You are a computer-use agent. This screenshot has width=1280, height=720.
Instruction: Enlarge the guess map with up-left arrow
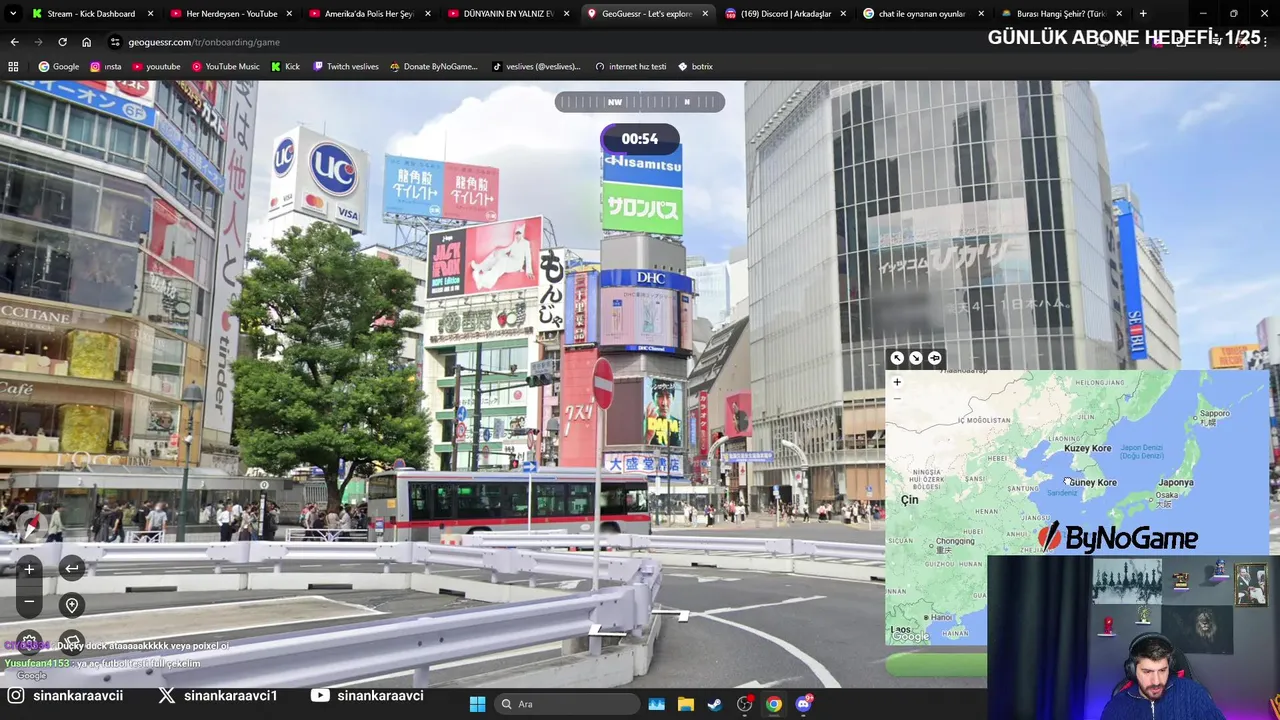pos(897,358)
